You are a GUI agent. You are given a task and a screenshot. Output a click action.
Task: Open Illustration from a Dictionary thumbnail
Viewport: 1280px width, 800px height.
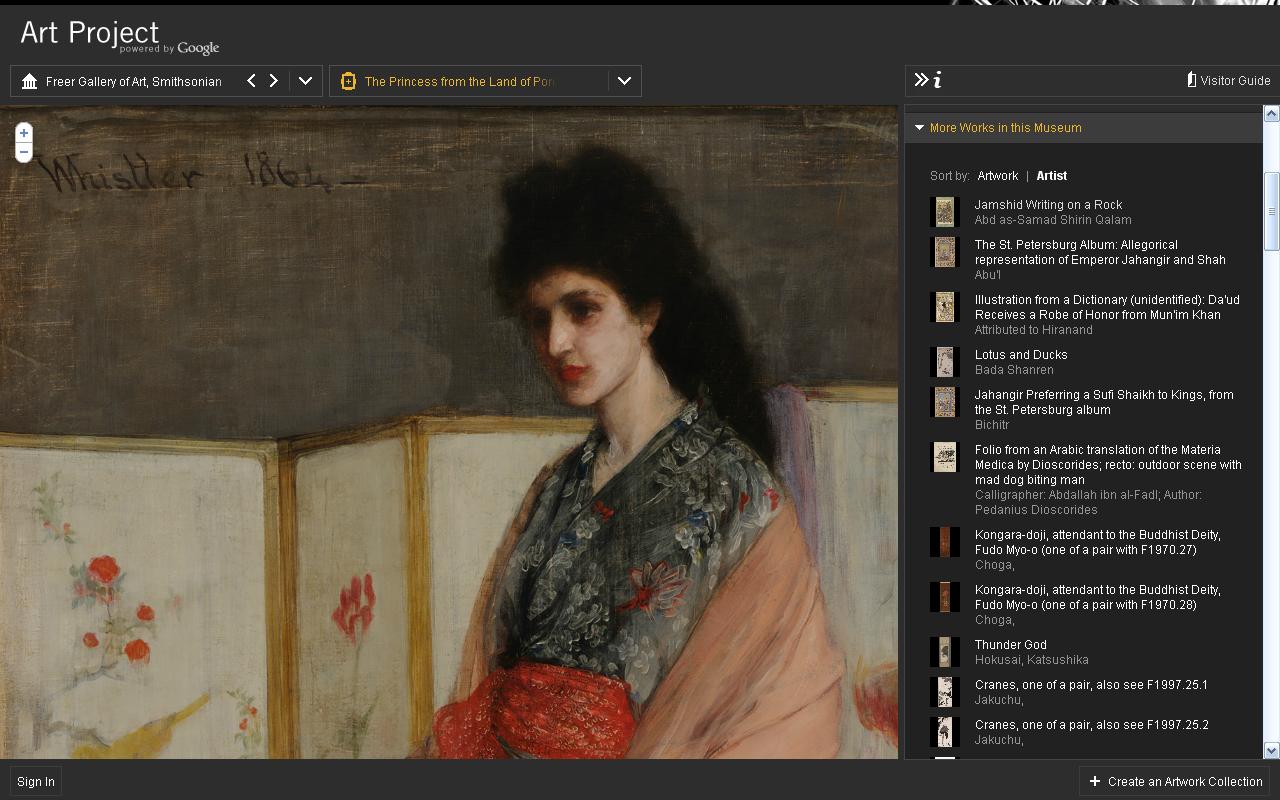click(944, 307)
